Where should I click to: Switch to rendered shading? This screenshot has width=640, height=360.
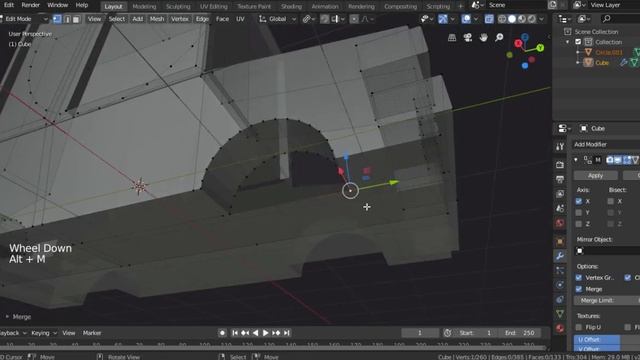point(531,19)
